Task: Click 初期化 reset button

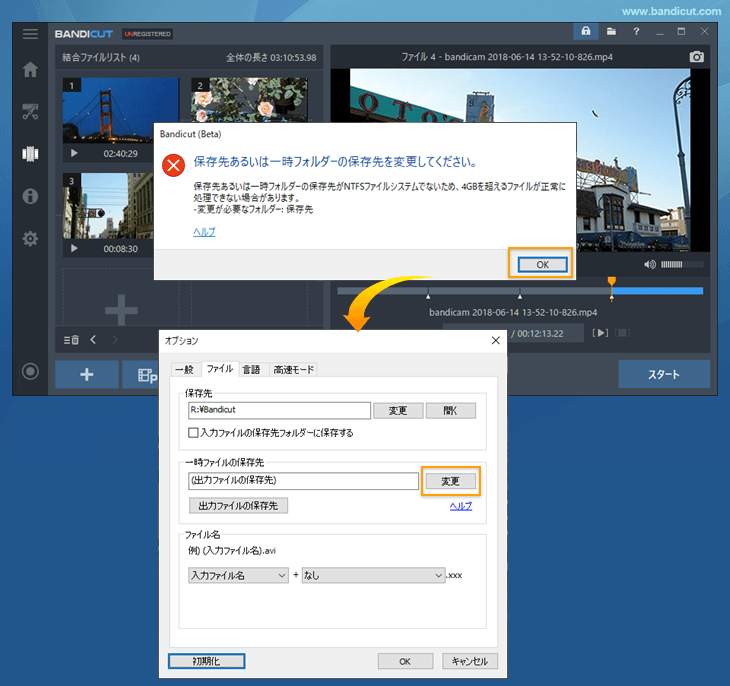Action: click(206, 661)
